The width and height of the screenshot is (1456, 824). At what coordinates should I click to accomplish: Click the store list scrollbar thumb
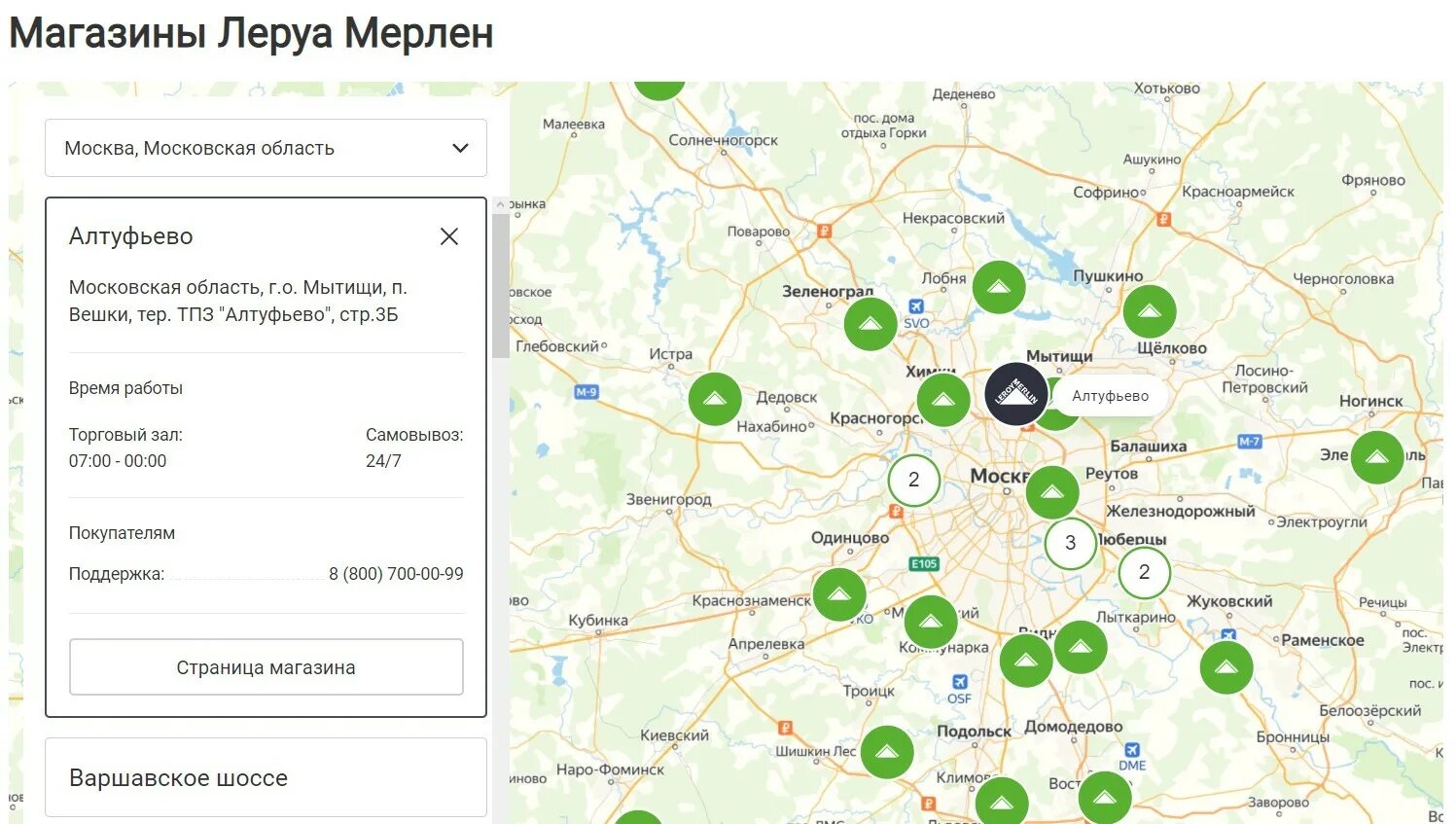[501, 284]
